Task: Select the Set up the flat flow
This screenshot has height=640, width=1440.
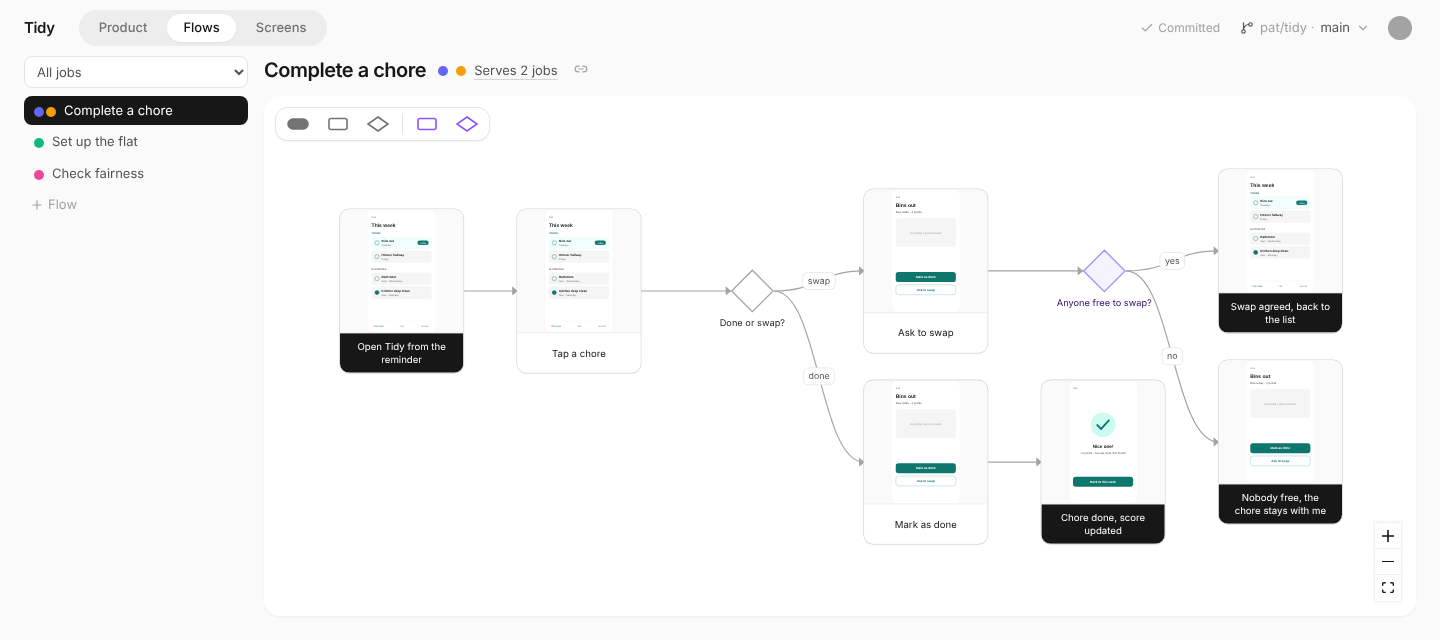Action: [x=136, y=142]
